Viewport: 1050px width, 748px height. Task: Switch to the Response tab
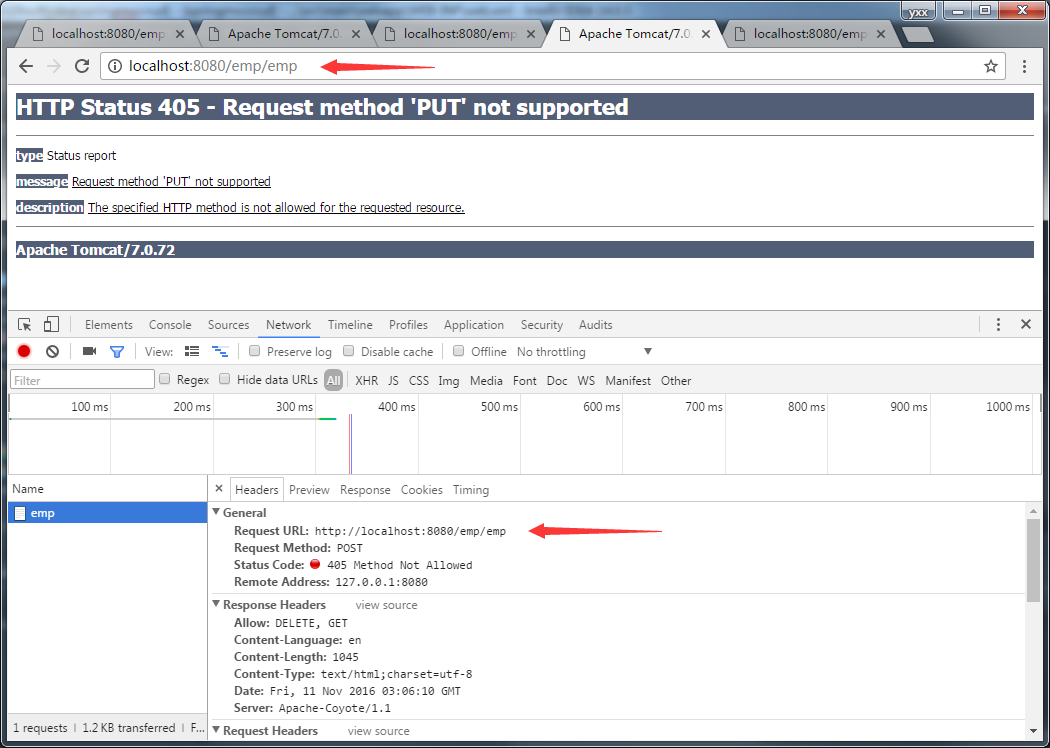[x=365, y=490]
